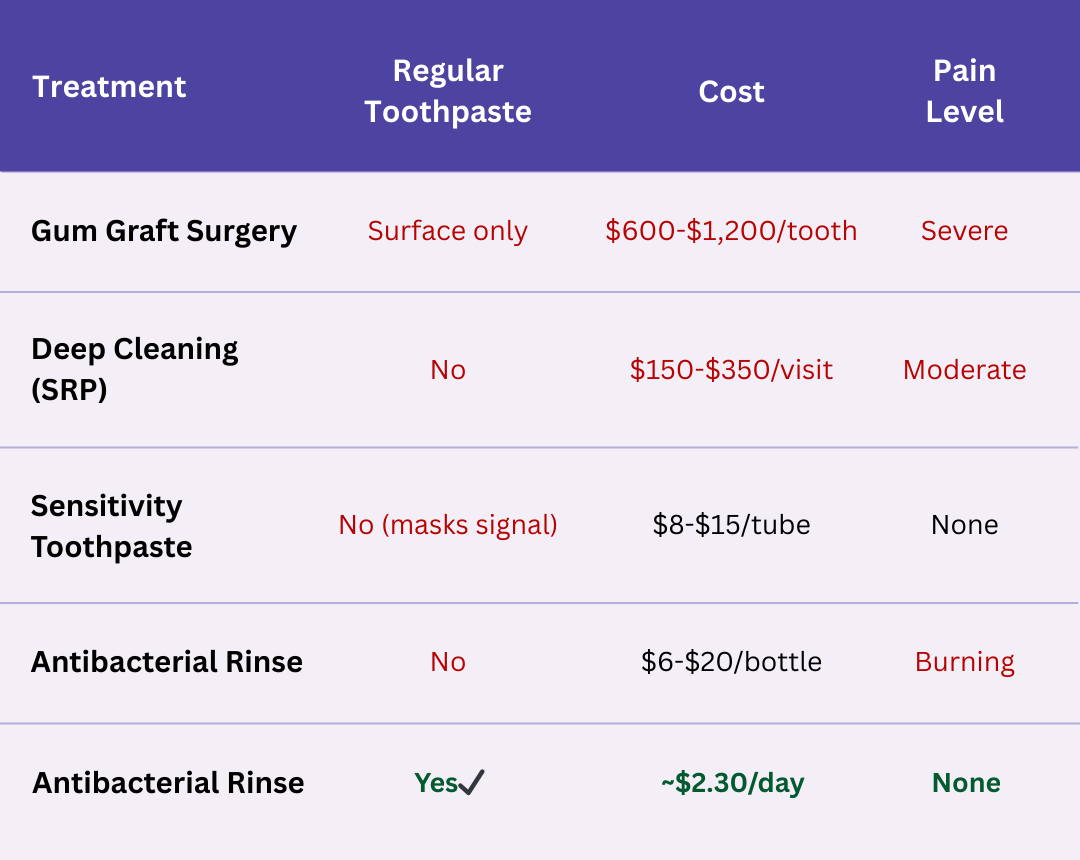Select the ~$2.30/day green cost cell
The height and width of the screenshot is (860, 1080).
tap(732, 783)
